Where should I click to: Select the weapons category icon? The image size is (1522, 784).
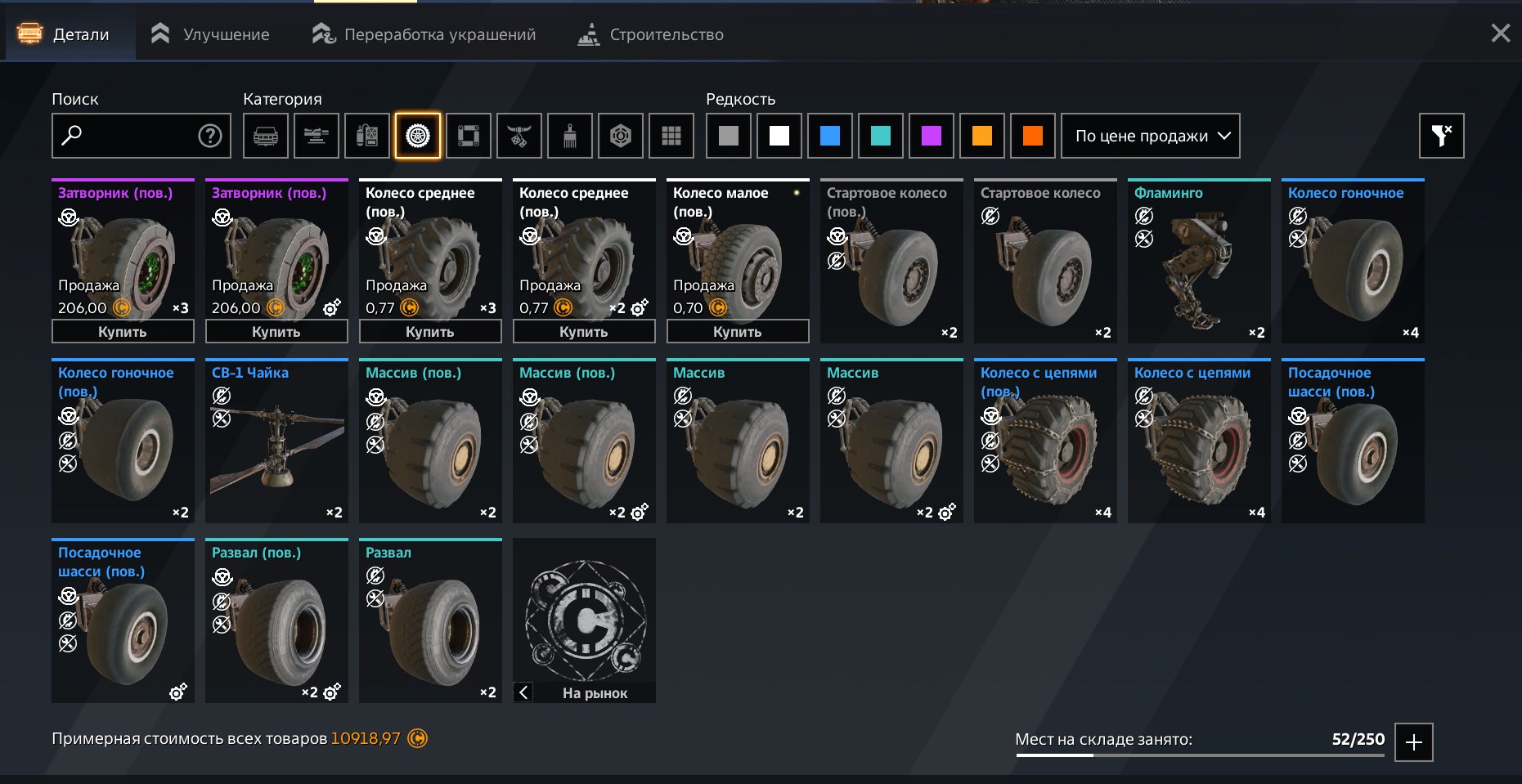(317, 136)
